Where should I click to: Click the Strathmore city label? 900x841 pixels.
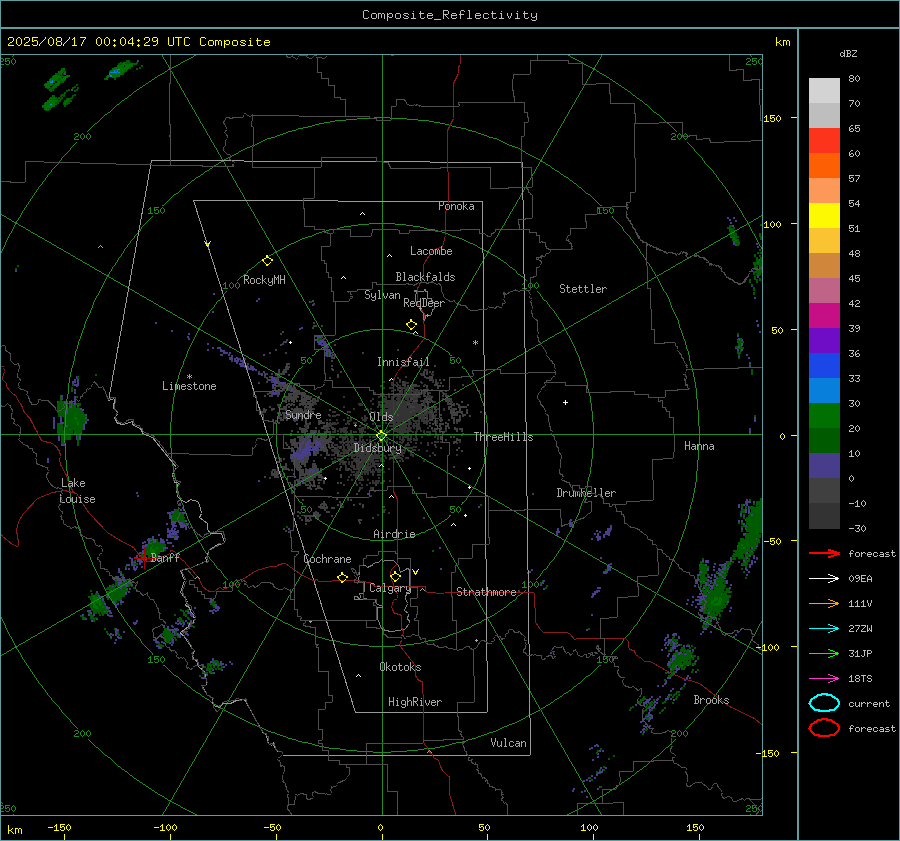(487, 592)
